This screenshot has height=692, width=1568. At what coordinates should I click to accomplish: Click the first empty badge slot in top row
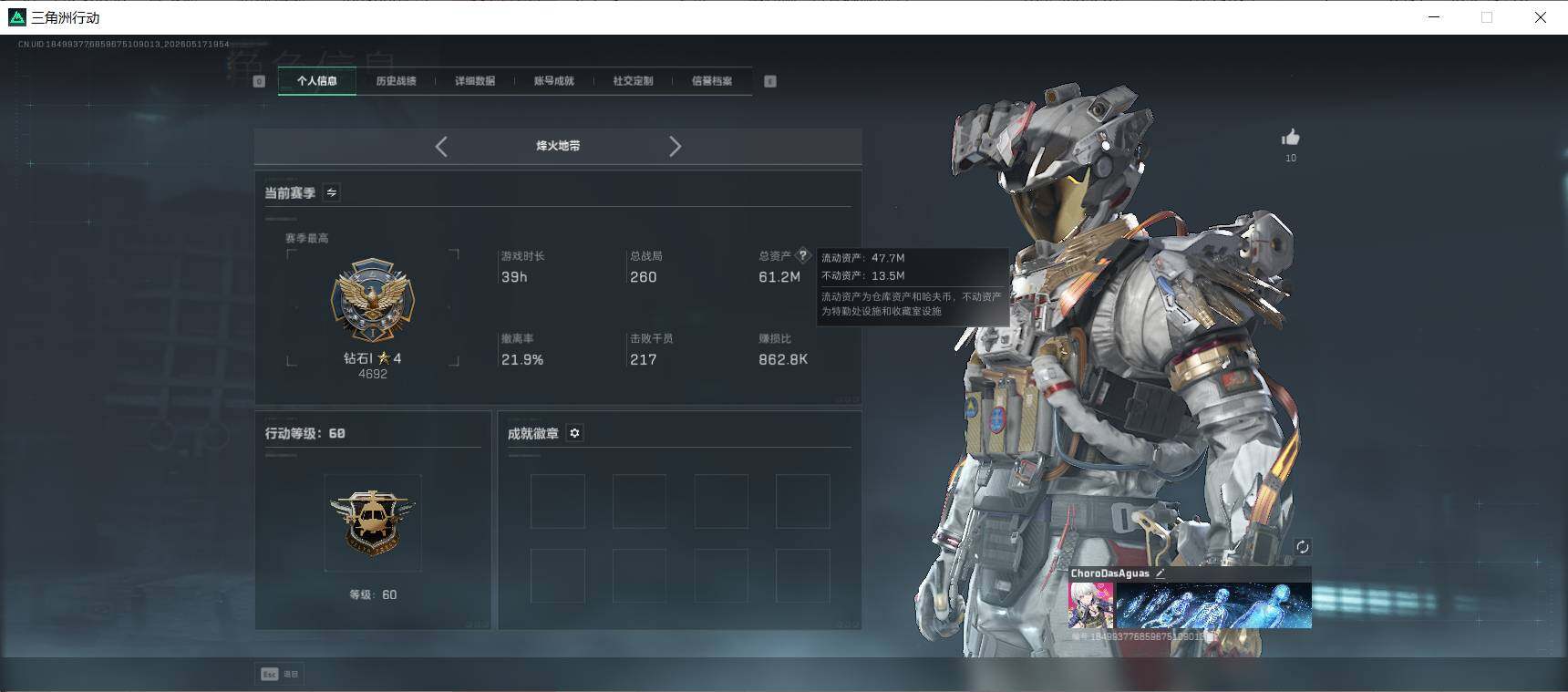point(558,501)
